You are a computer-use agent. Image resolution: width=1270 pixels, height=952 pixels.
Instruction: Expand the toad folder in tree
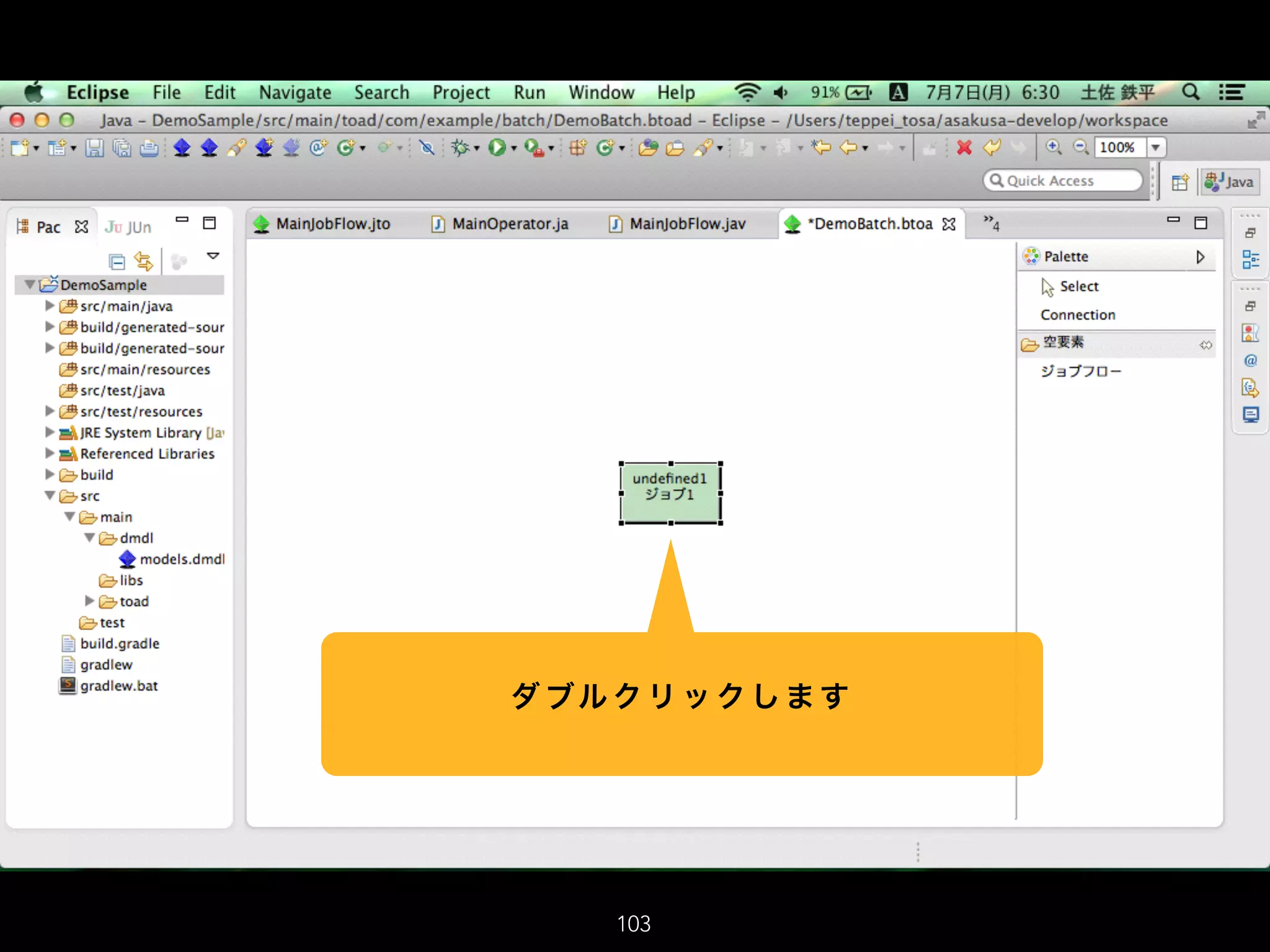pos(89,601)
